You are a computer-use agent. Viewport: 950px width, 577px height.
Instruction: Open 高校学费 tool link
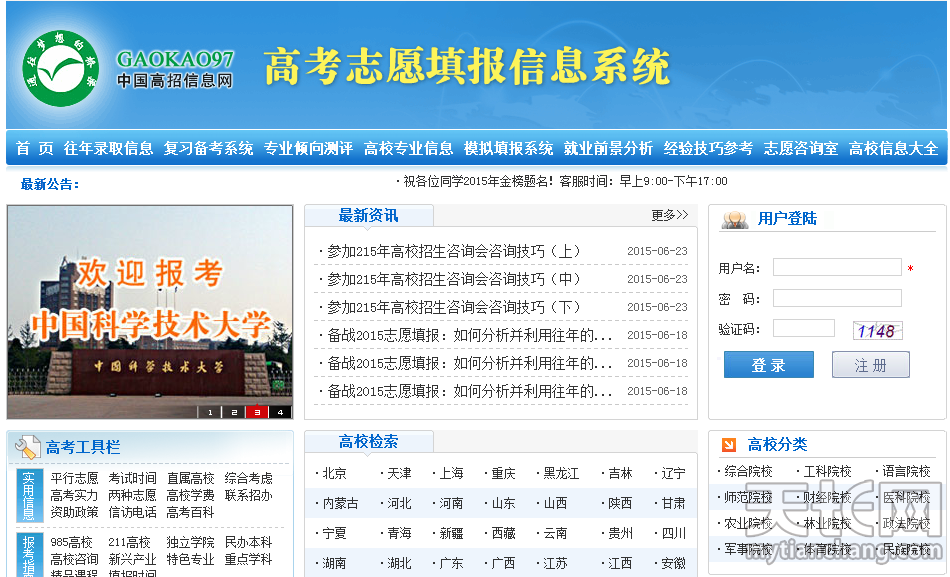click(191, 495)
